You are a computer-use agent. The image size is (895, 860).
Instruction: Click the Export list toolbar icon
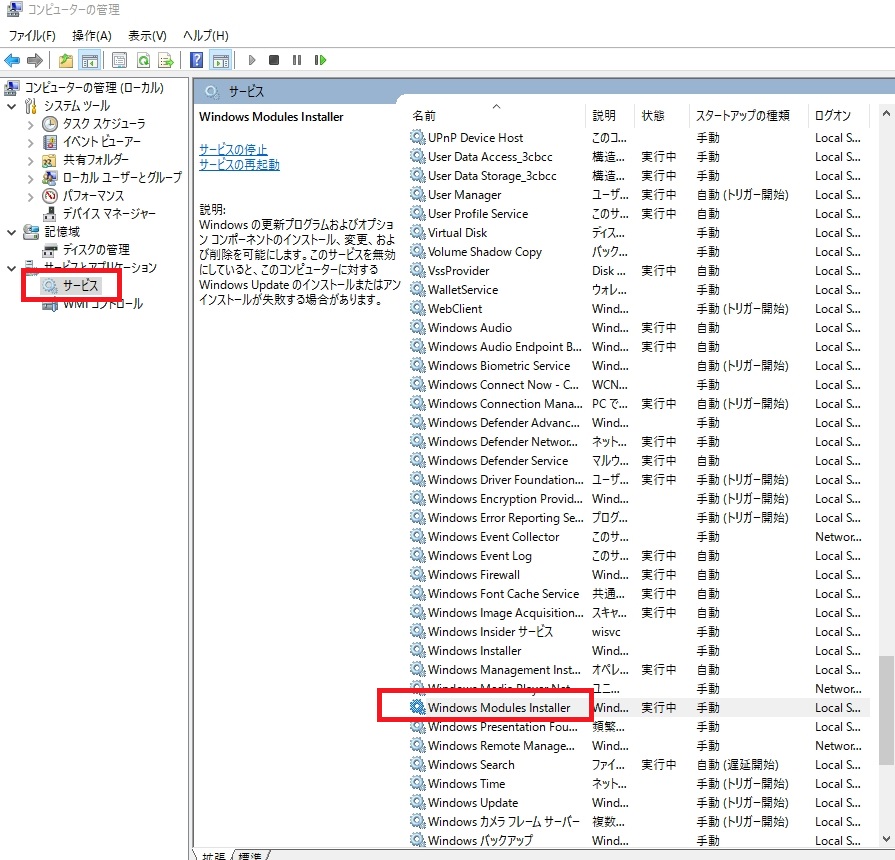point(166,60)
